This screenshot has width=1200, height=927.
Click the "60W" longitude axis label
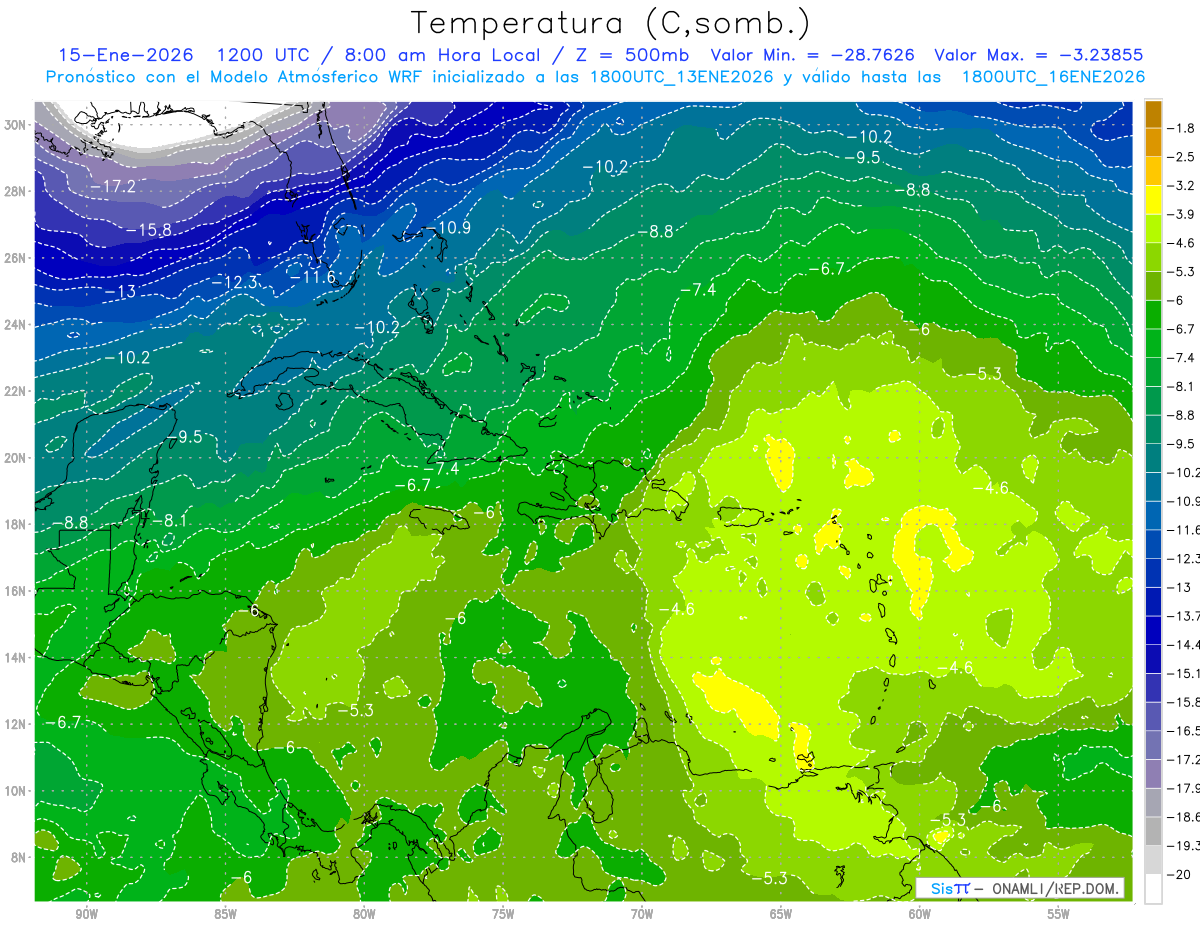coord(920,914)
